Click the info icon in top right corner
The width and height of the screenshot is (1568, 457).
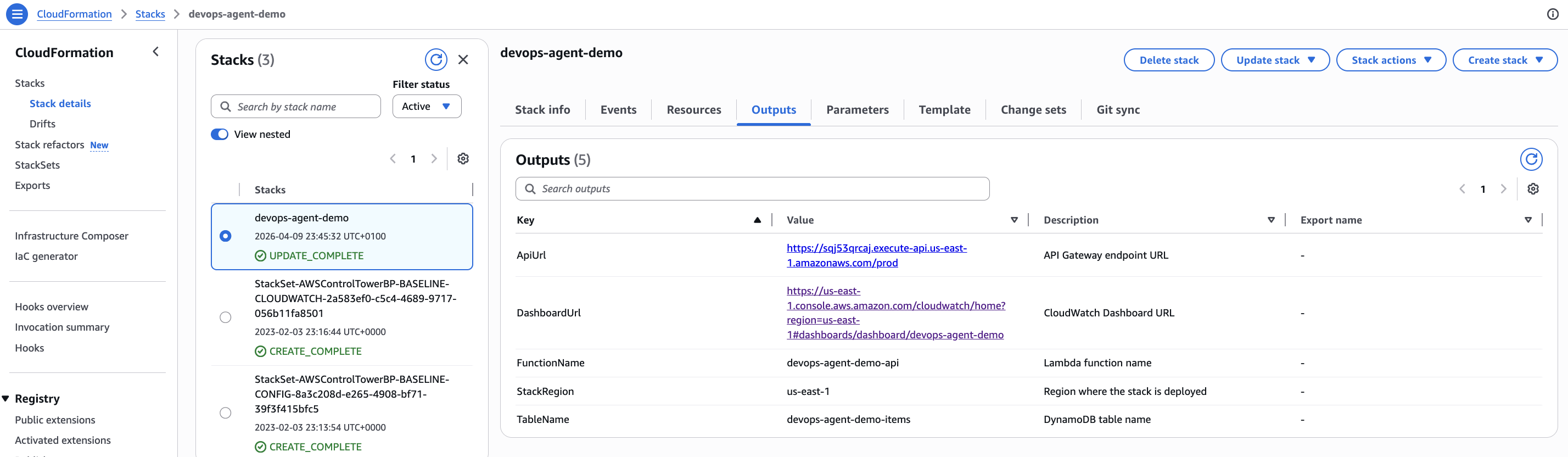click(1552, 14)
